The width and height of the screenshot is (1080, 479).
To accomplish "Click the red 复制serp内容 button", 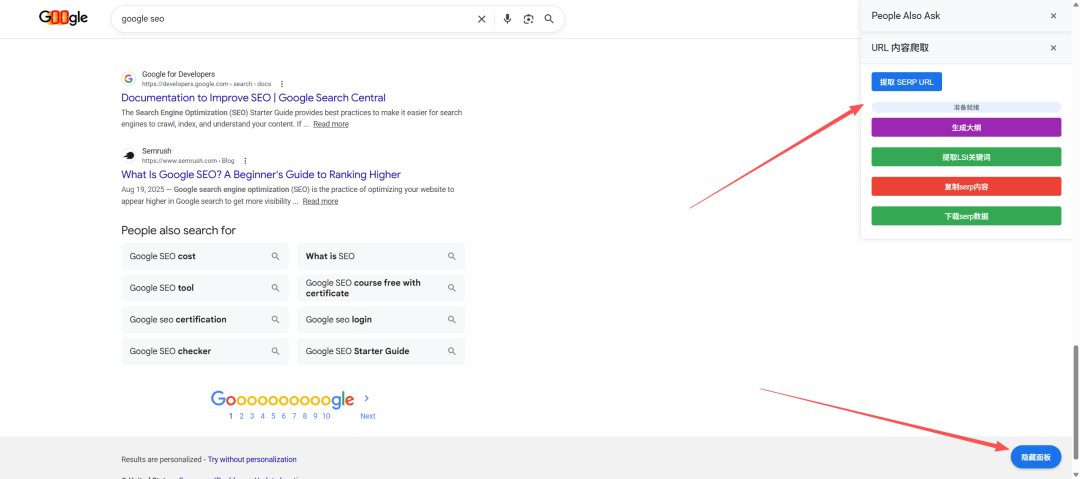I will click(x=966, y=187).
